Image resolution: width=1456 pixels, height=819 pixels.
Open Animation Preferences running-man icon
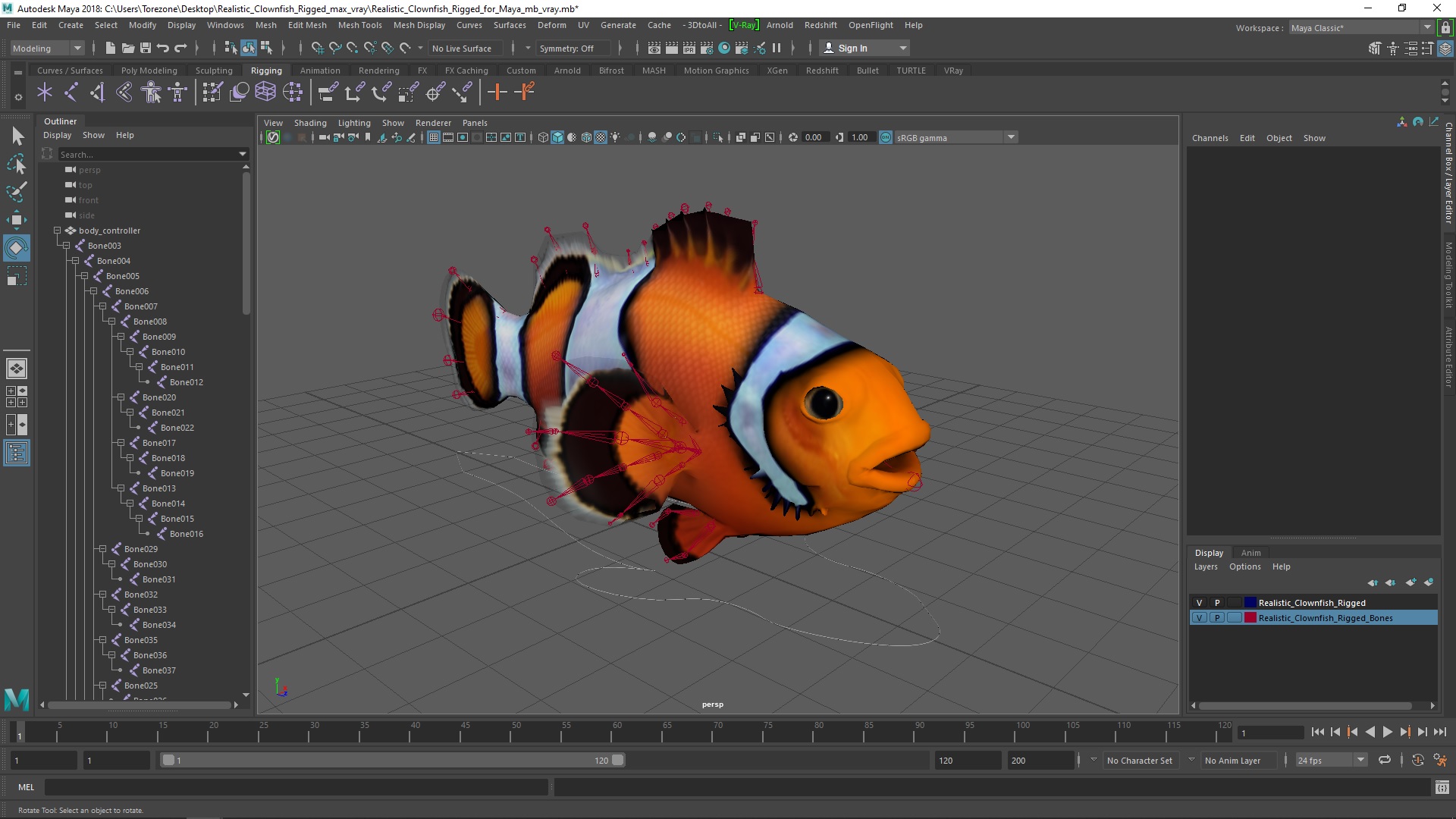click(1440, 760)
